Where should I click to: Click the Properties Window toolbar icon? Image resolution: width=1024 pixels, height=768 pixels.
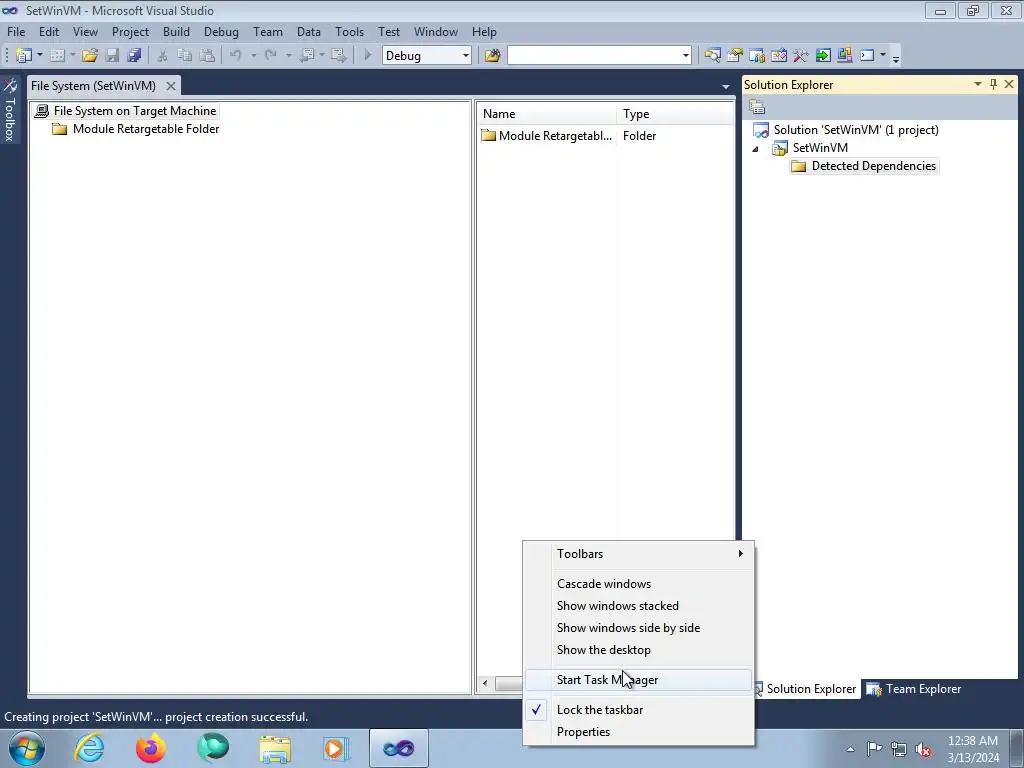point(735,56)
